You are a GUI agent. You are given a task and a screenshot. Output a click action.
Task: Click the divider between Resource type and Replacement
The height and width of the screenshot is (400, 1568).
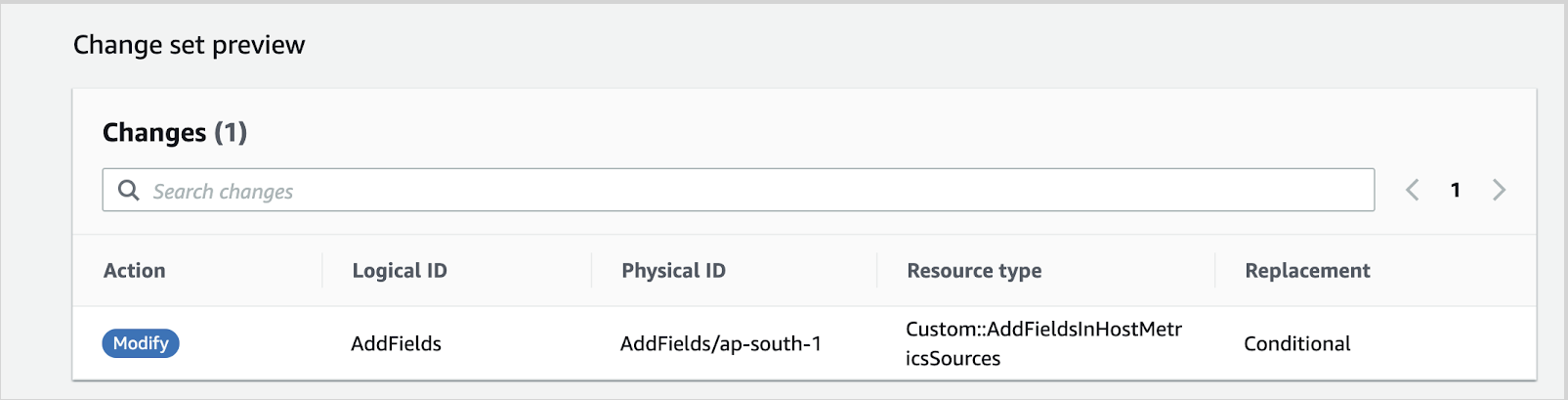coord(1215,271)
